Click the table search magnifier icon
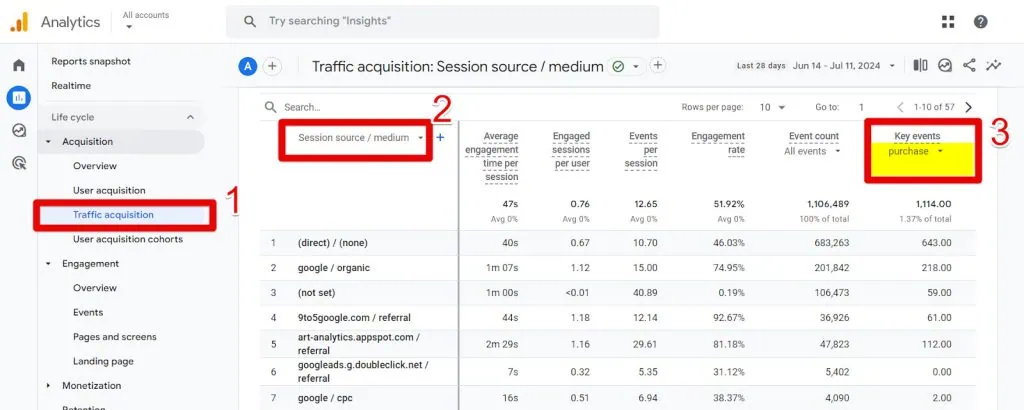The width and height of the screenshot is (1024, 410). click(x=270, y=107)
